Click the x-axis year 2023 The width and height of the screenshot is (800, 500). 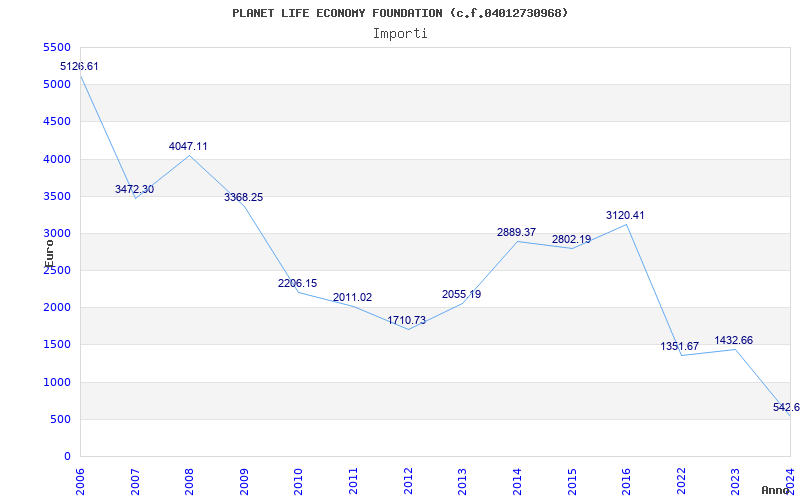pyautogui.click(x=735, y=482)
